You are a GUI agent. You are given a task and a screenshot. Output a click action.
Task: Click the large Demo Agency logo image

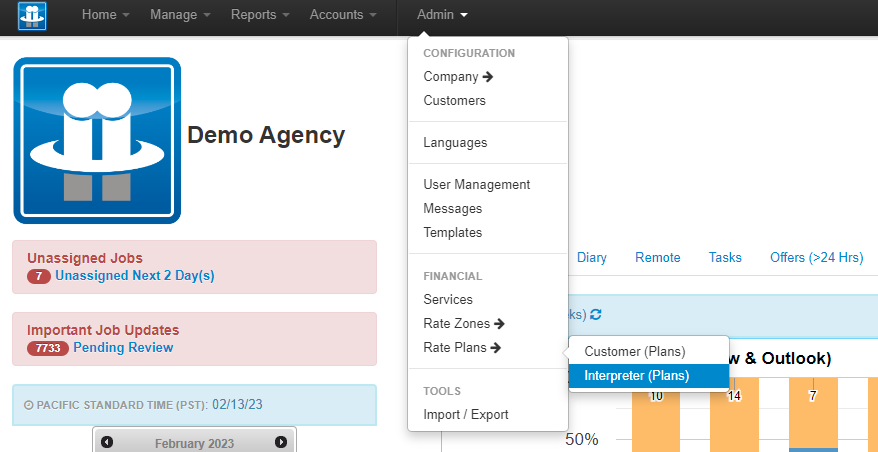(x=97, y=141)
